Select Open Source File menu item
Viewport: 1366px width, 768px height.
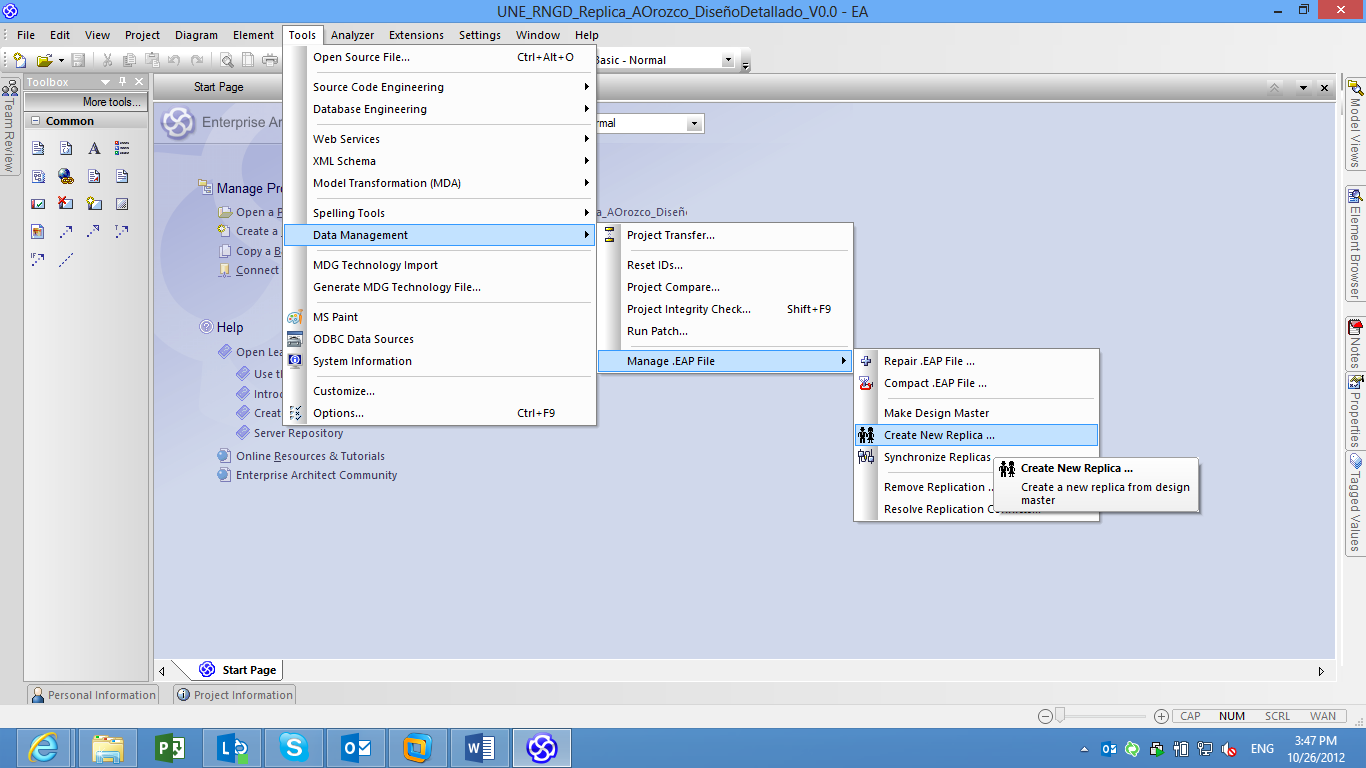point(440,57)
